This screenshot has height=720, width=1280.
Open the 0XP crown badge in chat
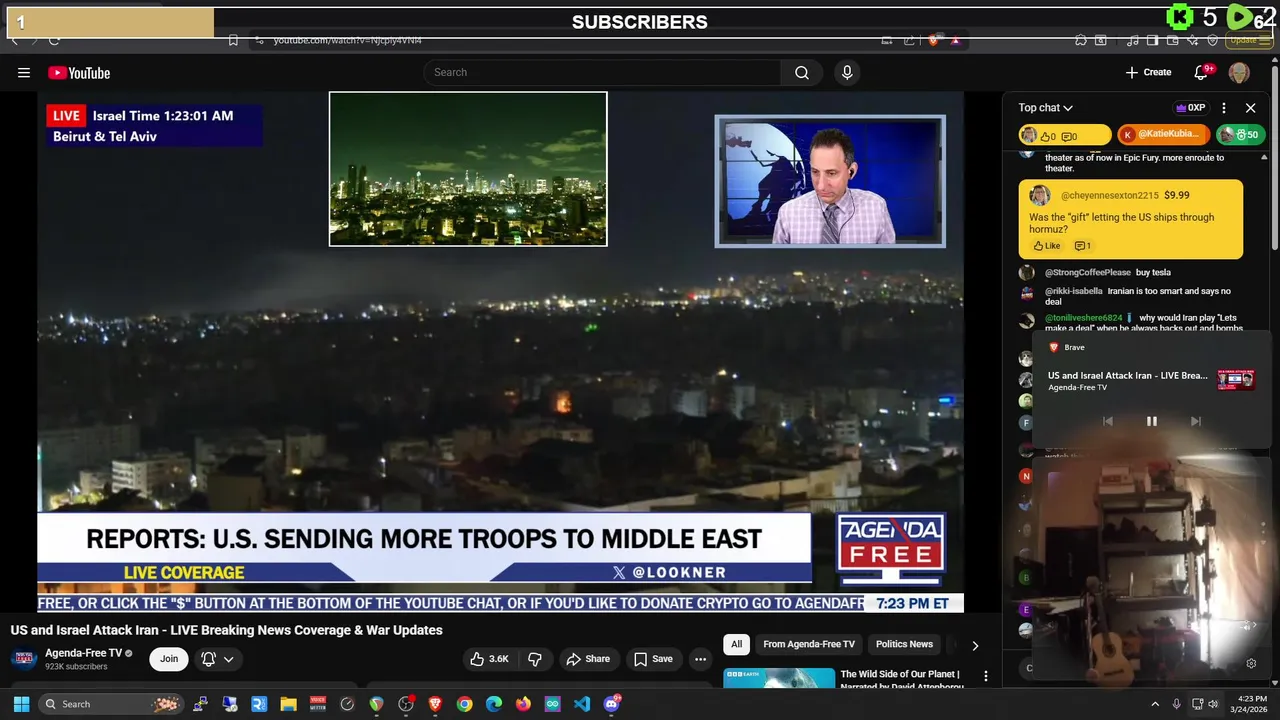(1190, 108)
